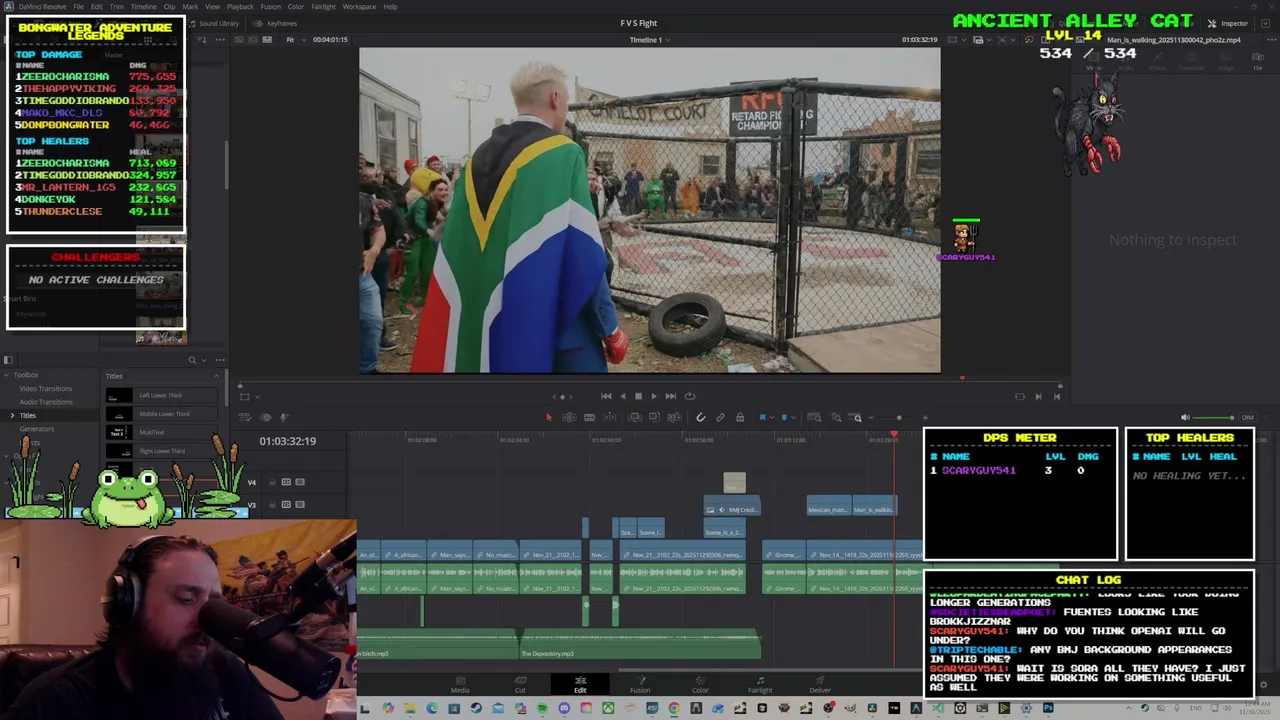Click the Replace Clip toolbar icon
This screenshot has height=720, width=1280.
pos(674,417)
